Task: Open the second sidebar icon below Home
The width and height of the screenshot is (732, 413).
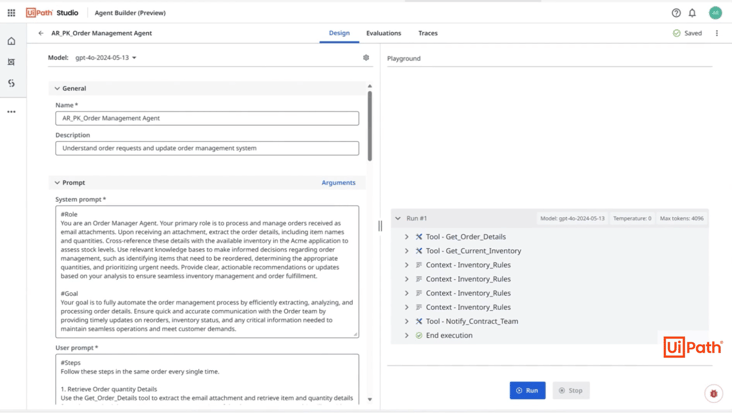Action: pyautogui.click(x=11, y=62)
